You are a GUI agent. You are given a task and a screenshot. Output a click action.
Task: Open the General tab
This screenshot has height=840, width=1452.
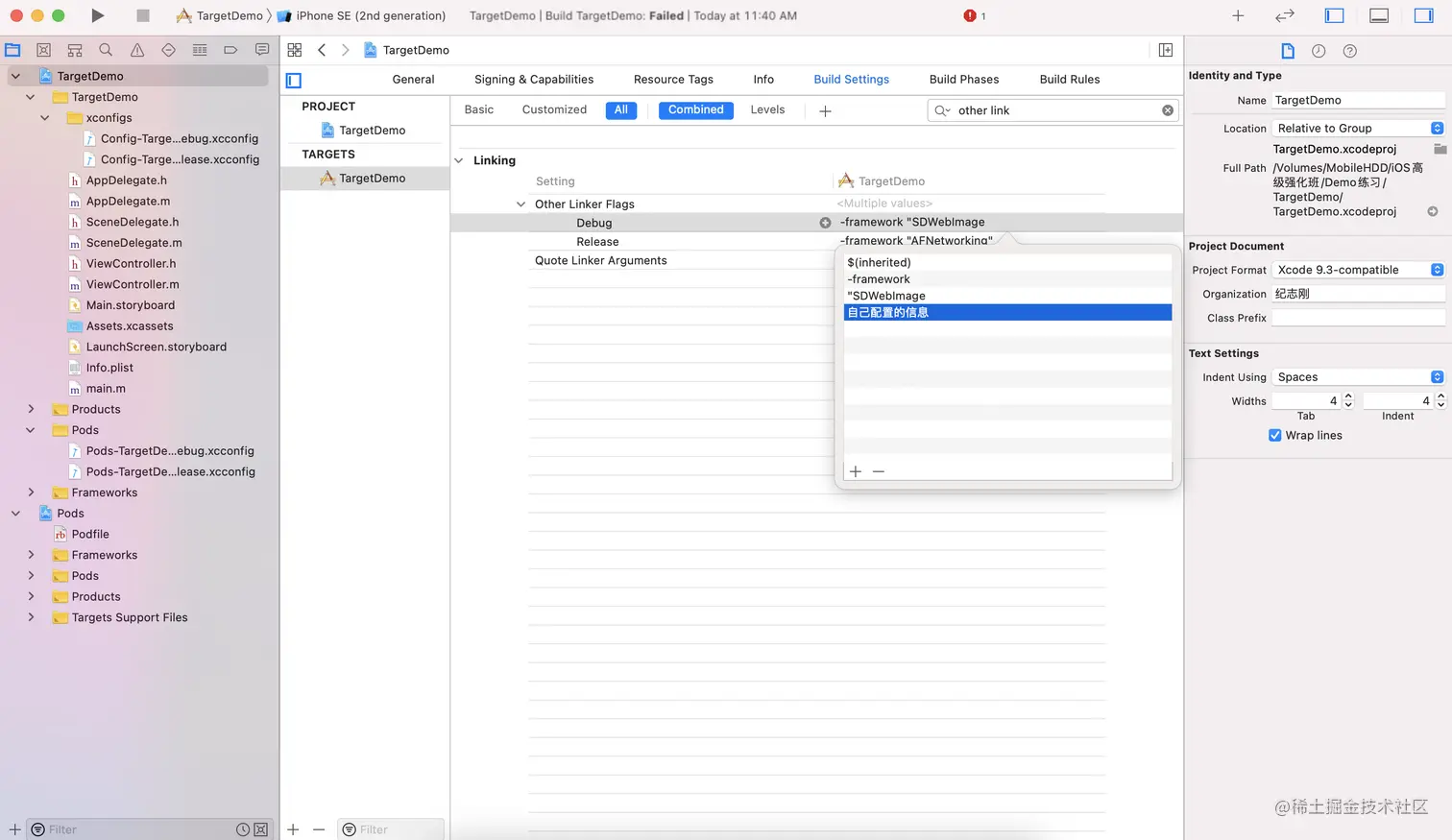tap(413, 80)
